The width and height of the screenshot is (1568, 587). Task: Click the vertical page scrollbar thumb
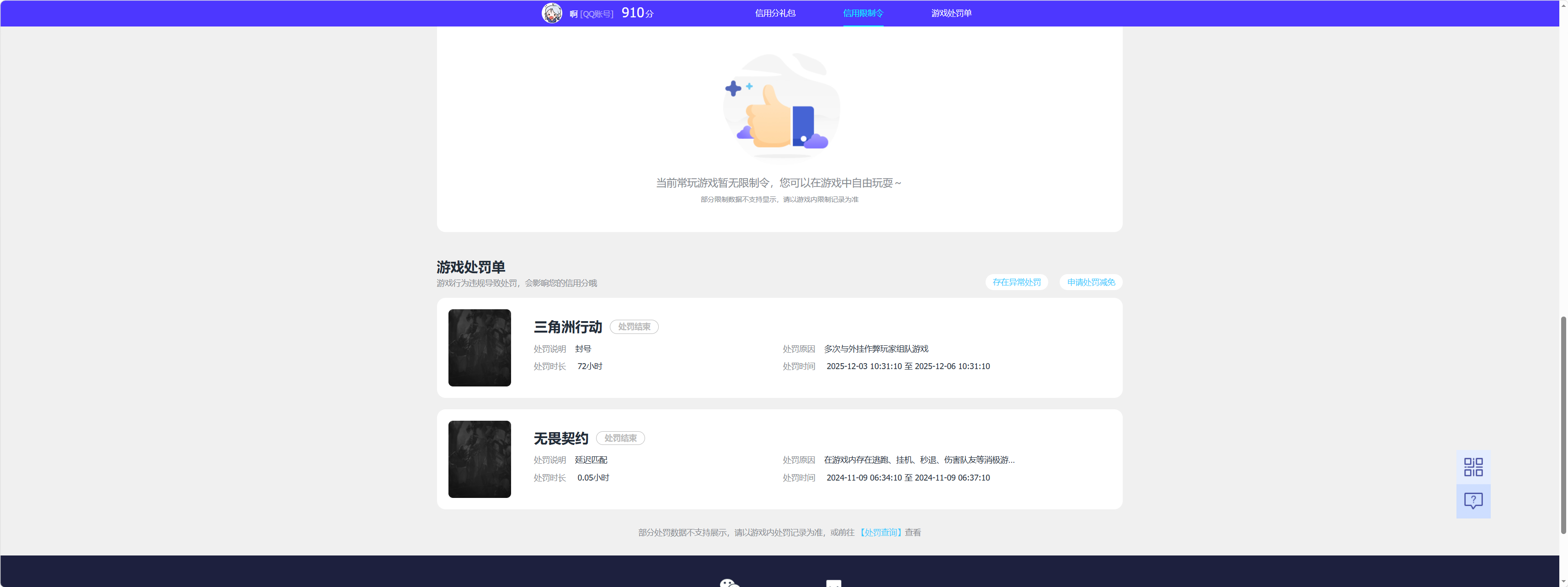pyautogui.click(x=1563, y=424)
